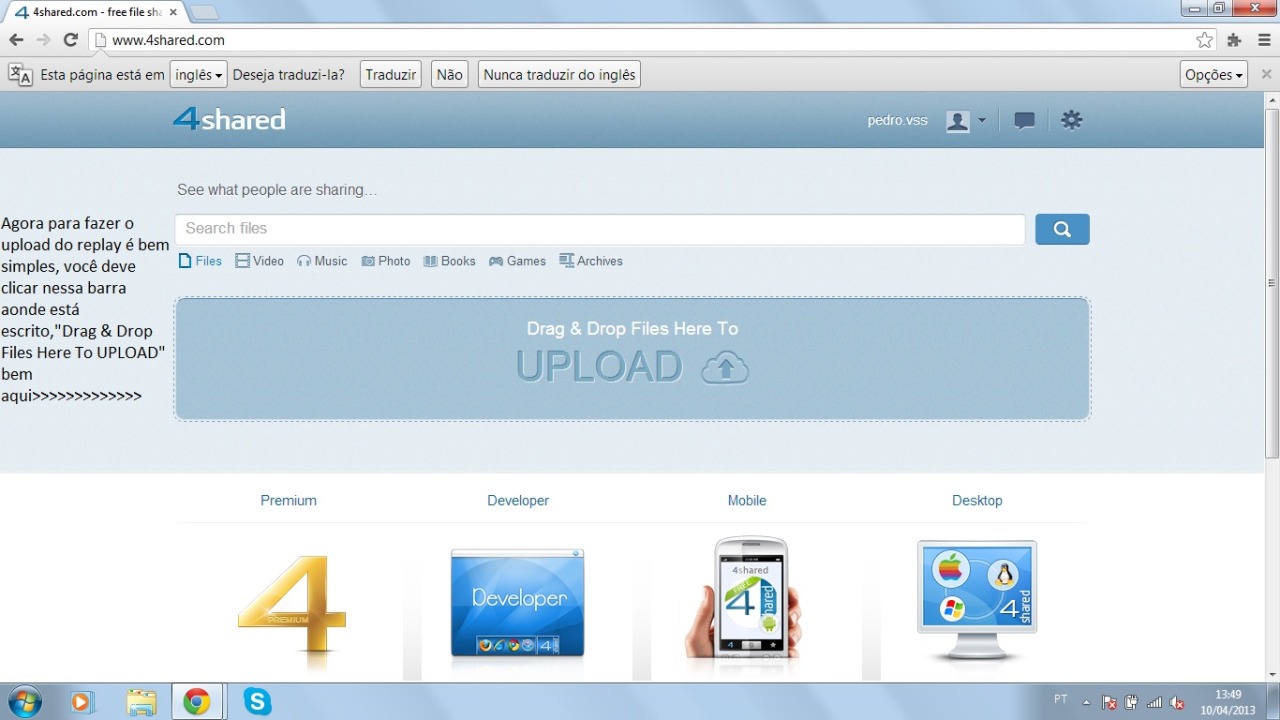Image resolution: width=1280 pixels, height=720 pixels.
Task: Click the Mobile phone image
Action: [x=746, y=598]
